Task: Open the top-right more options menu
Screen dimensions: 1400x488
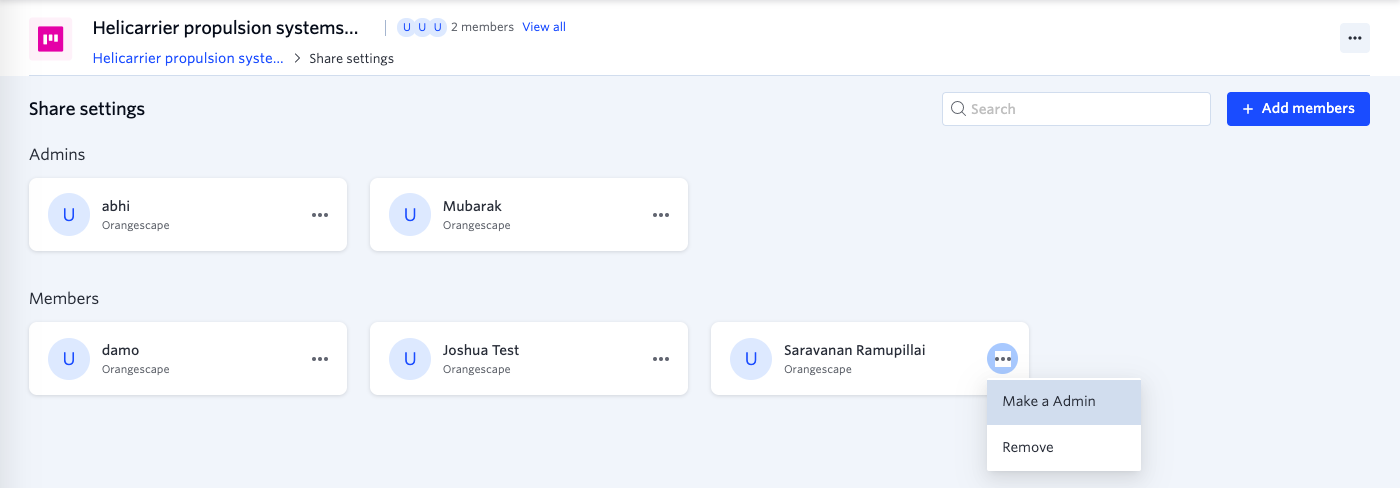Action: coord(1354,38)
